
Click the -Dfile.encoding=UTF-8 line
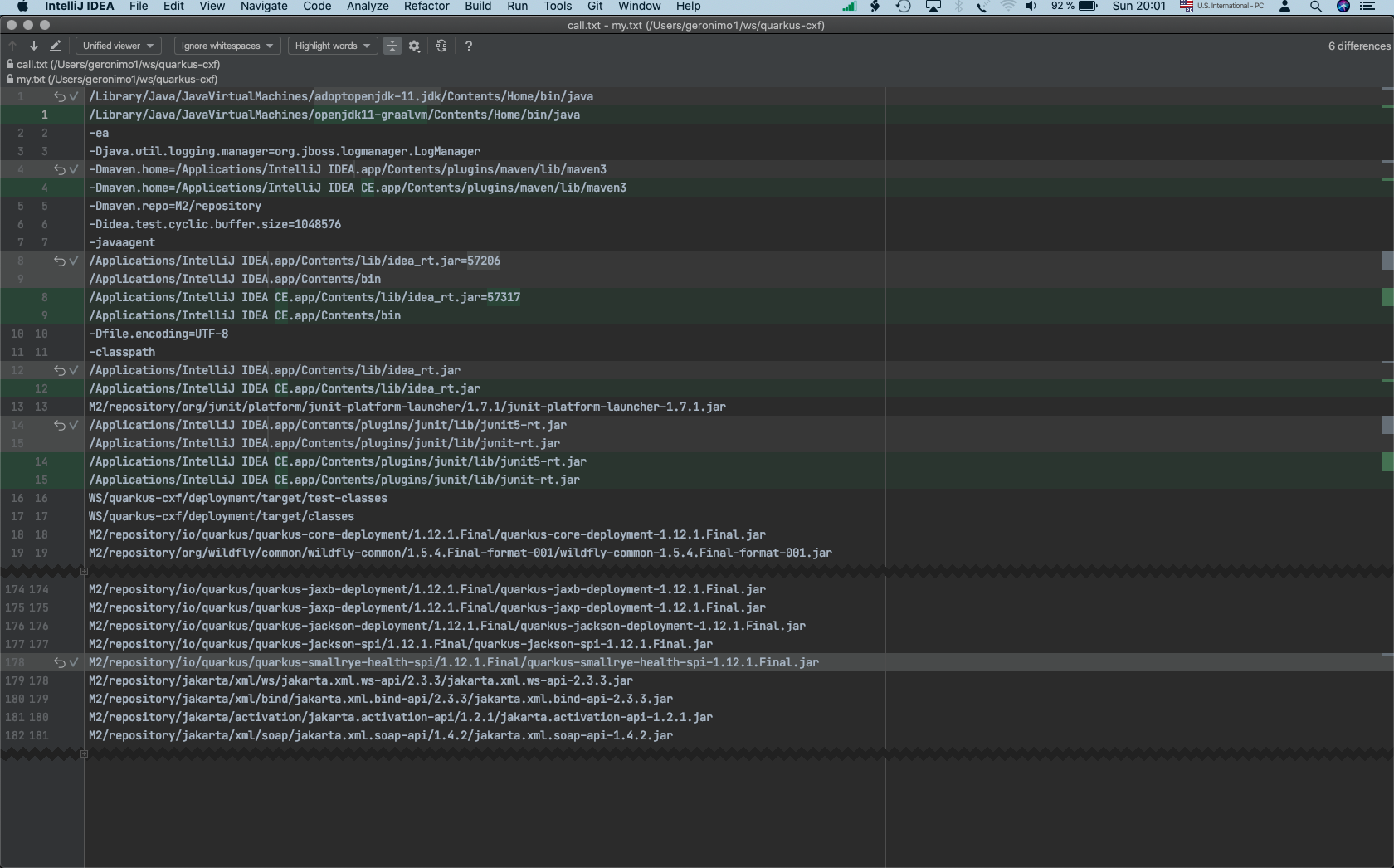pyautogui.click(x=158, y=334)
